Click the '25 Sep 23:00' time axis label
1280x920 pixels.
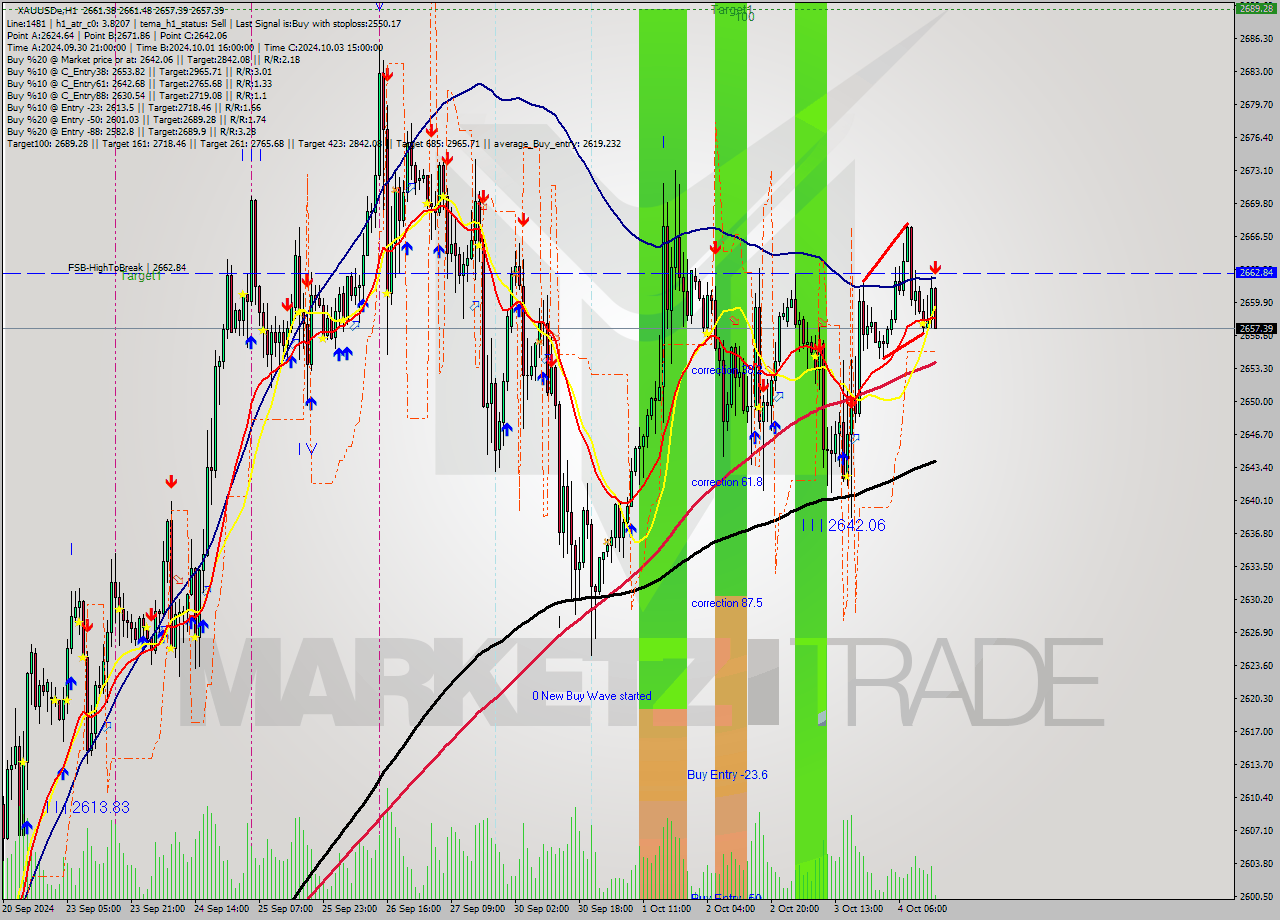351,909
